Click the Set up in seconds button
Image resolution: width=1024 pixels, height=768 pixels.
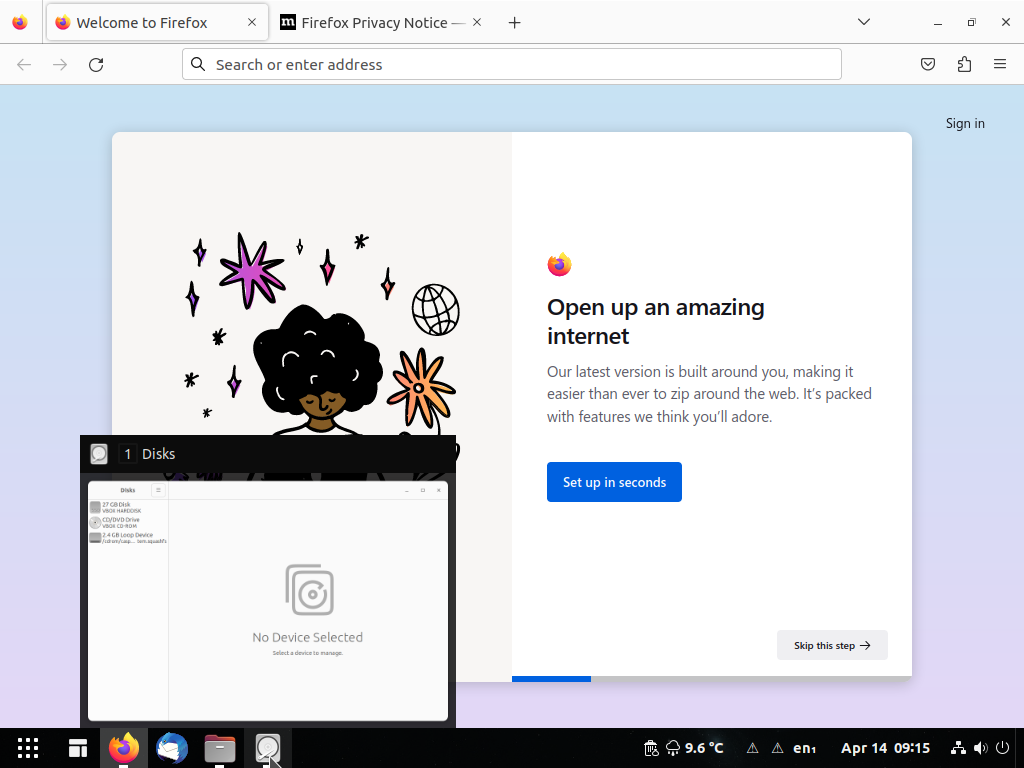click(615, 482)
